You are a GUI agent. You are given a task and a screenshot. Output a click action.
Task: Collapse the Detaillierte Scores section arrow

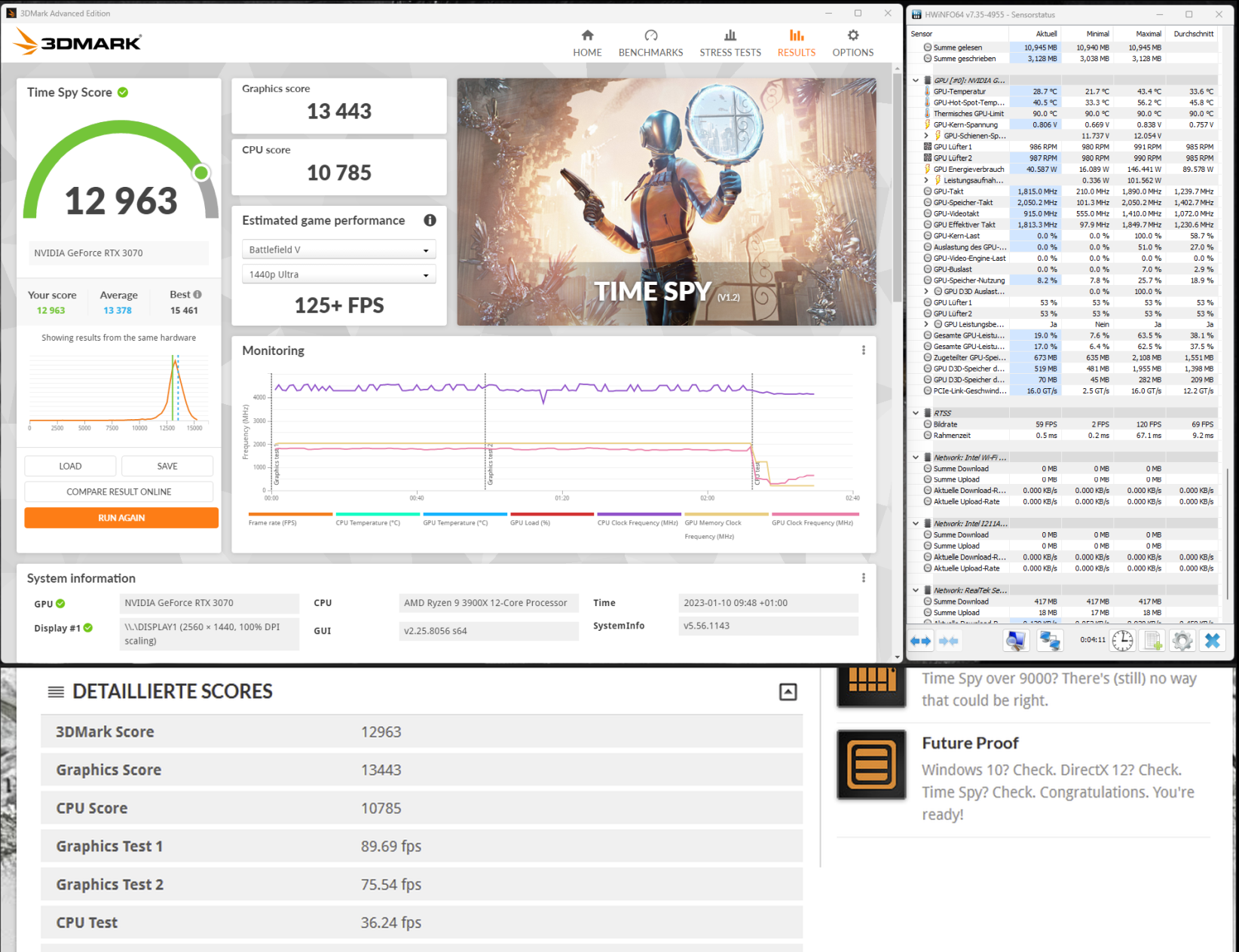pos(788,692)
